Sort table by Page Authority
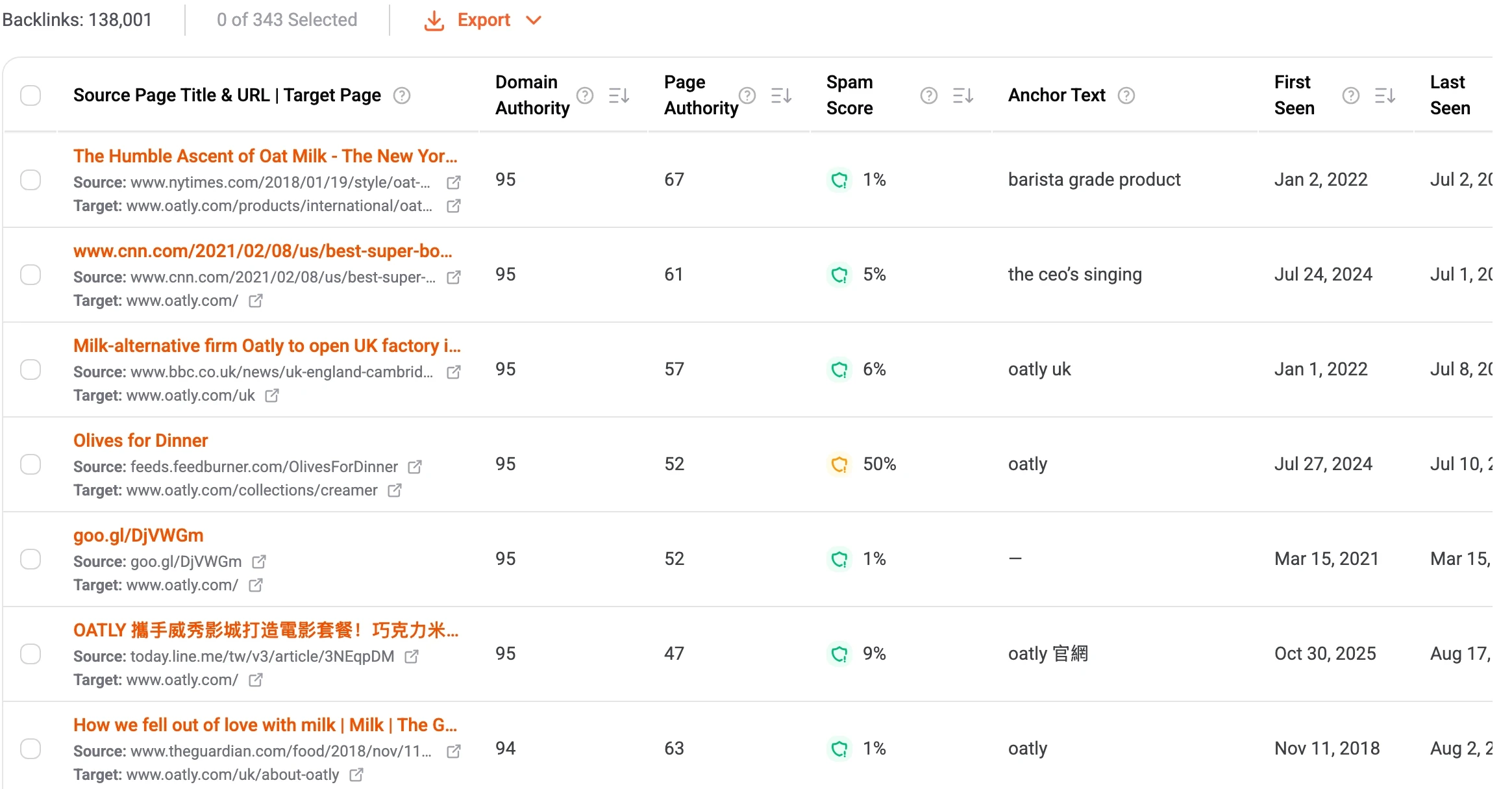The height and width of the screenshot is (789, 1512). pyautogui.click(x=781, y=96)
